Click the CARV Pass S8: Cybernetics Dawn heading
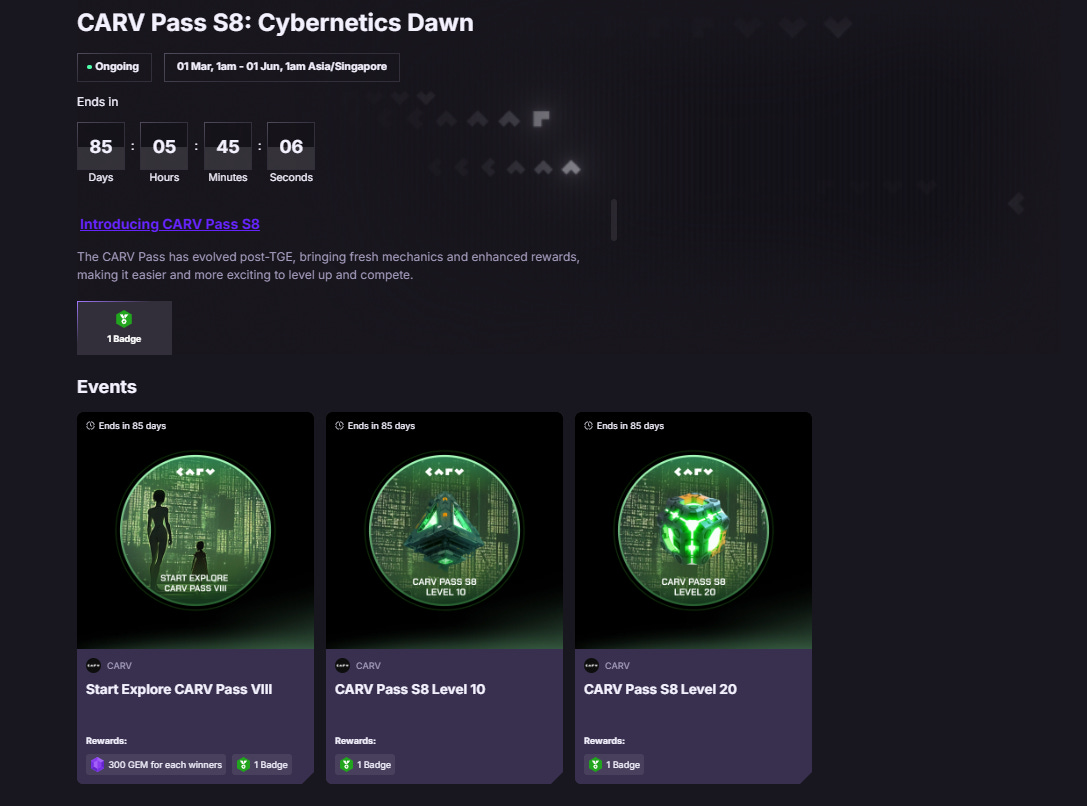Screen dimensions: 1087x806 pyautogui.click(x=275, y=22)
